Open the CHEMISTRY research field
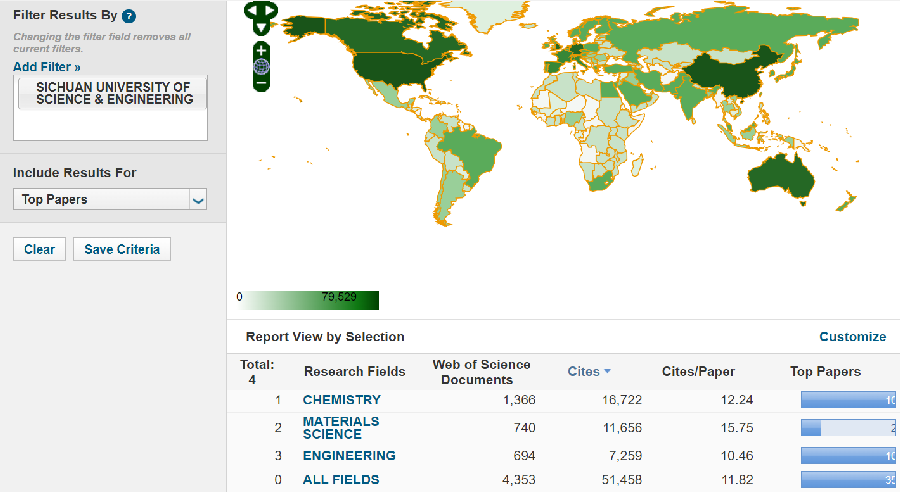This screenshot has height=492, width=900. pyautogui.click(x=342, y=400)
